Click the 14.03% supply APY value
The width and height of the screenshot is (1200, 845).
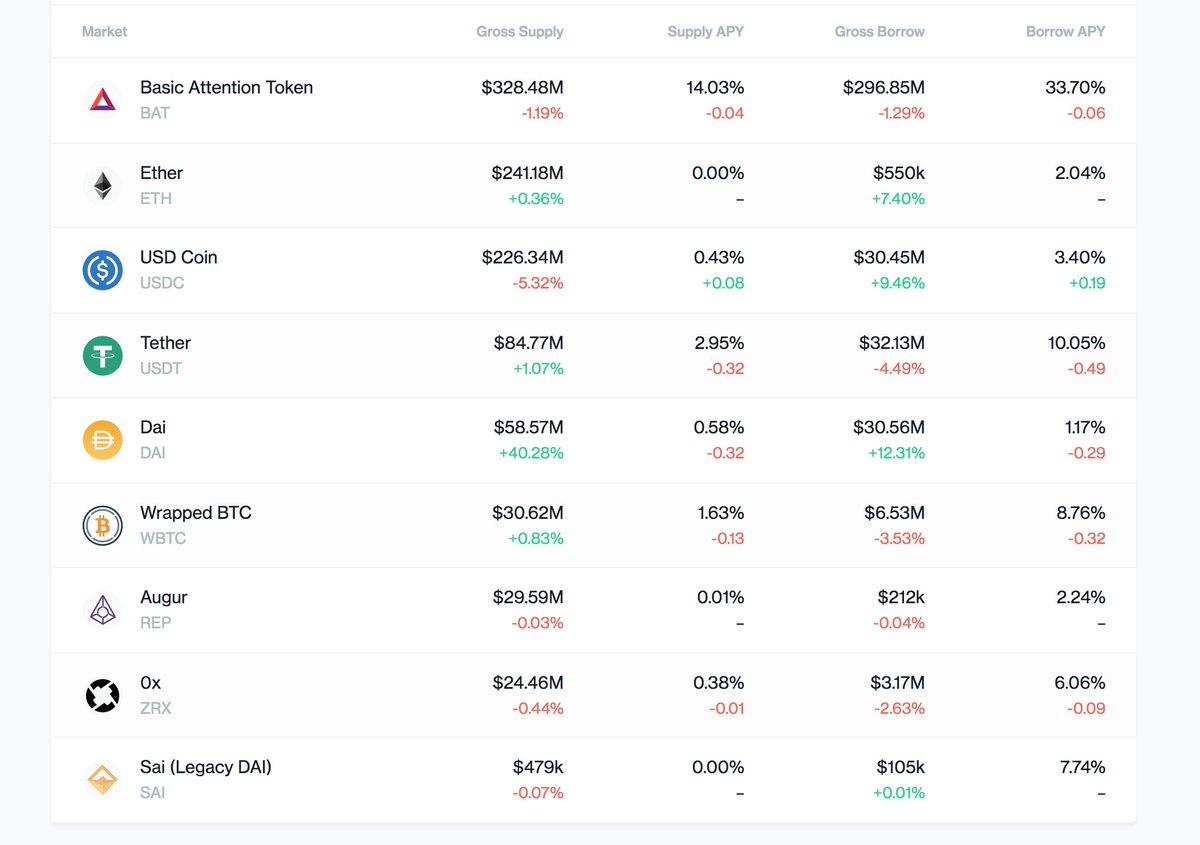[x=715, y=88]
